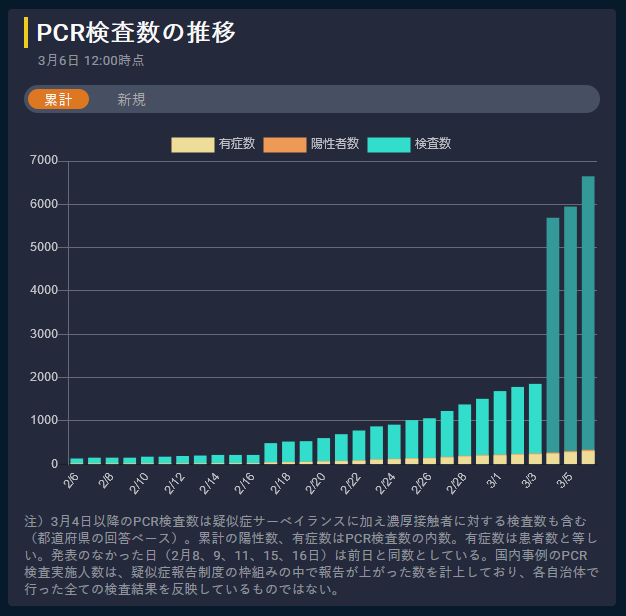Click the 2/22 x-axis date label
The height and width of the screenshot is (616, 626).
(353, 482)
